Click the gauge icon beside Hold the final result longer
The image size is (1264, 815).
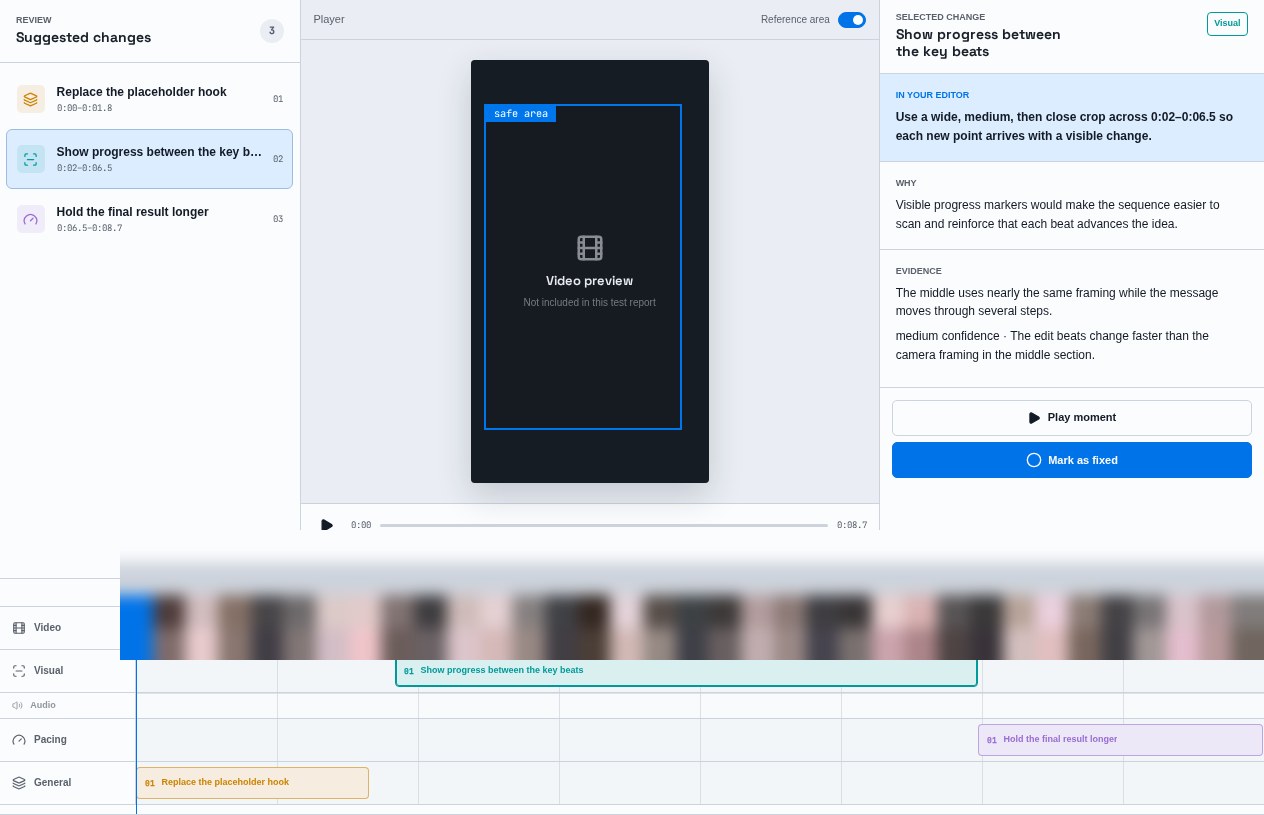[x=31, y=219]
